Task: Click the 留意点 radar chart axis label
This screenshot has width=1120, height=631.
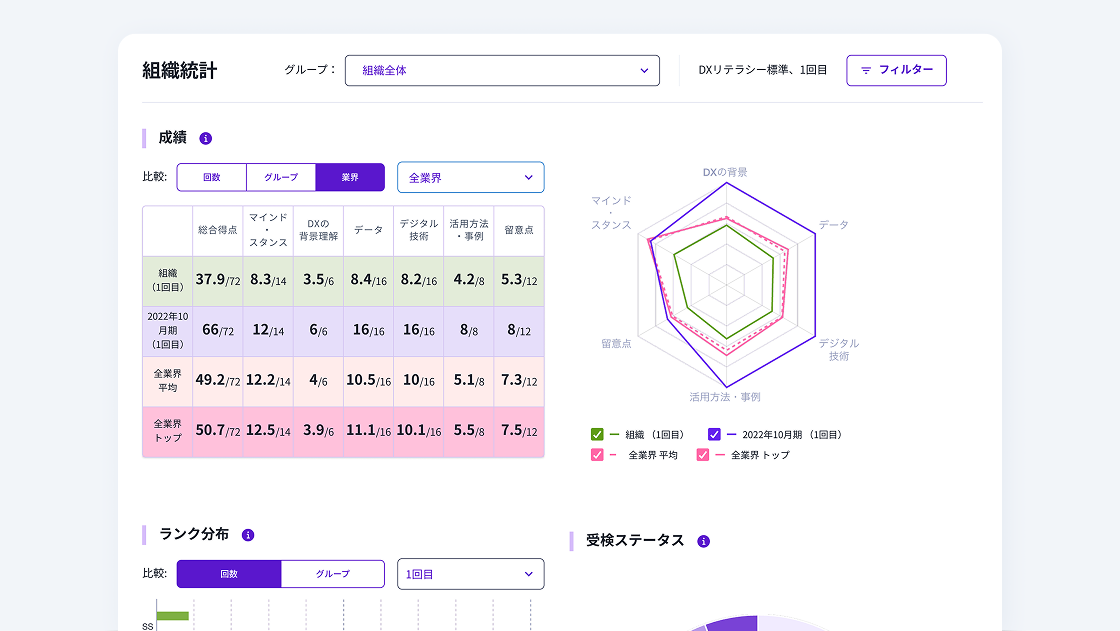Action: click(x=616, y=344)
